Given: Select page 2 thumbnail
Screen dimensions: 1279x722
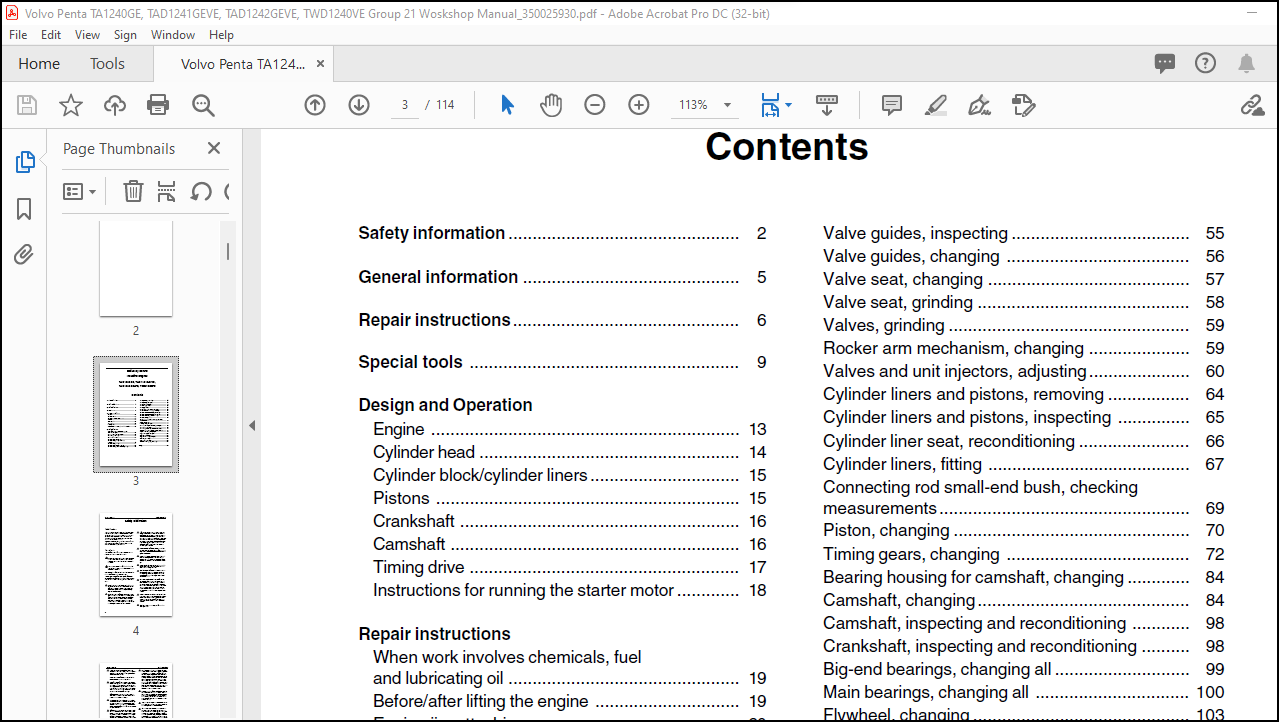Looking at the screenshot, I should point(136,268).
